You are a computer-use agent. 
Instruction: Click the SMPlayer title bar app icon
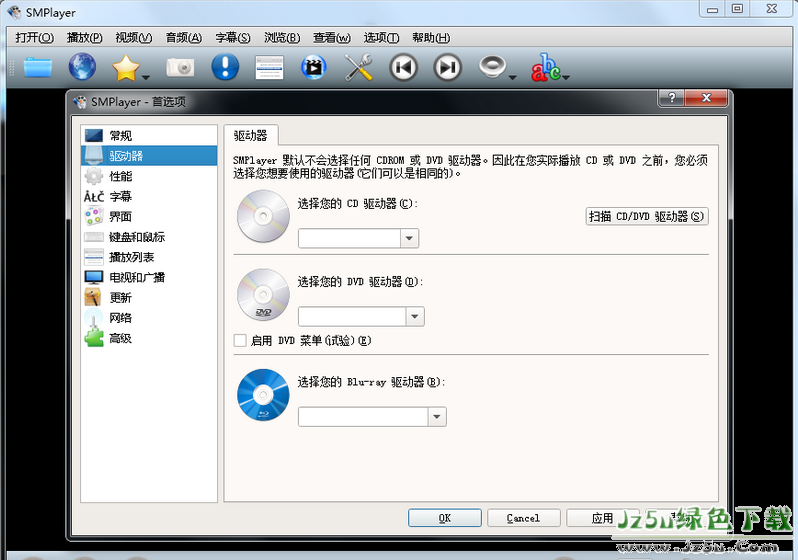click(x=14, y=12)
